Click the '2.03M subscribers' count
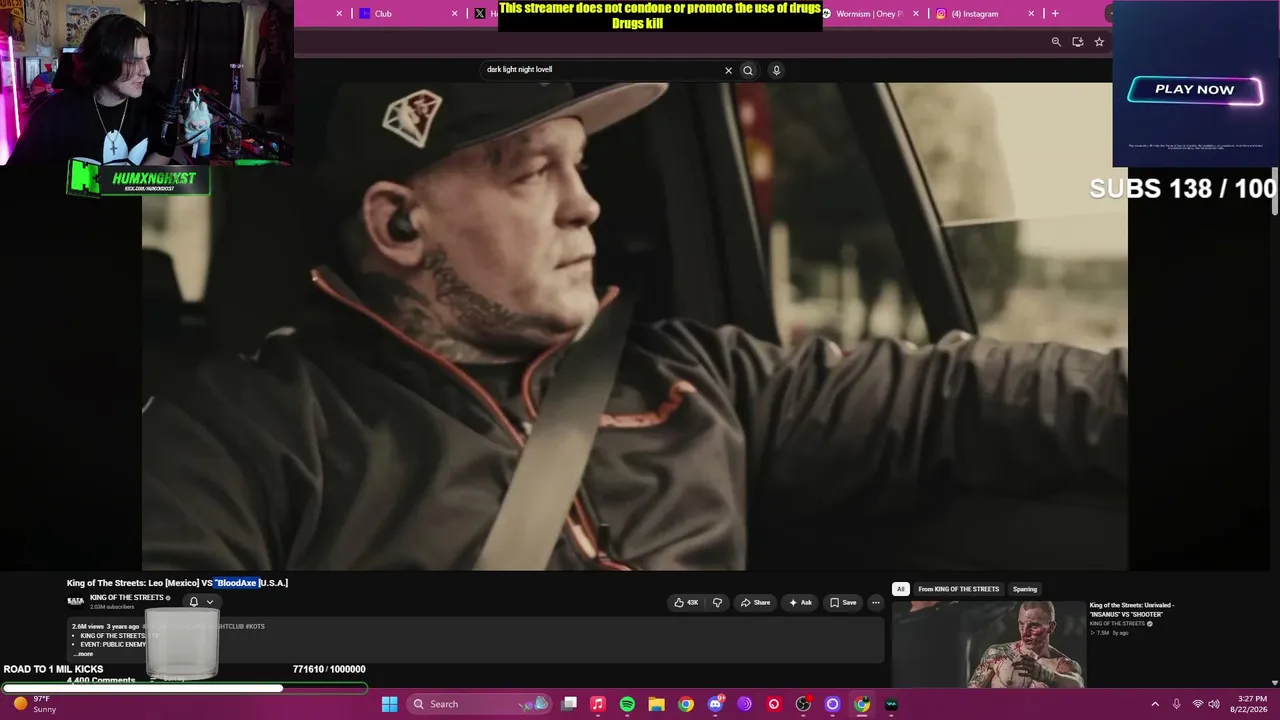The image size is (1280, 720). coord(112,607)
